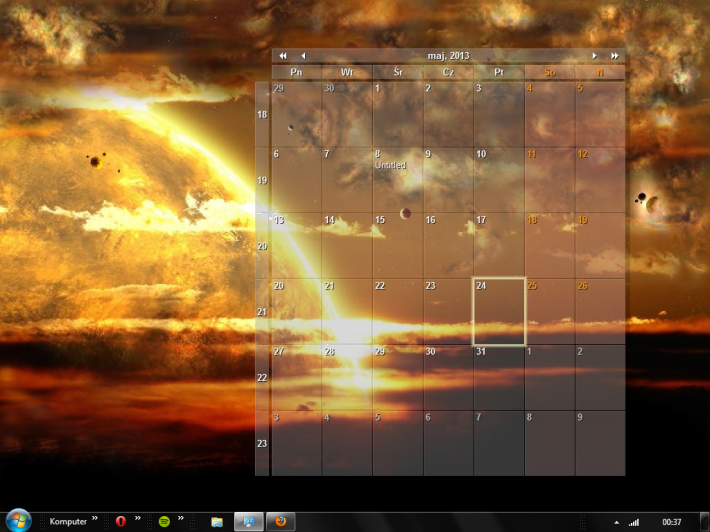This screenshot has height=532, width=710.
Task: Select day 16 in the calendar
Action: click(448, 246)
